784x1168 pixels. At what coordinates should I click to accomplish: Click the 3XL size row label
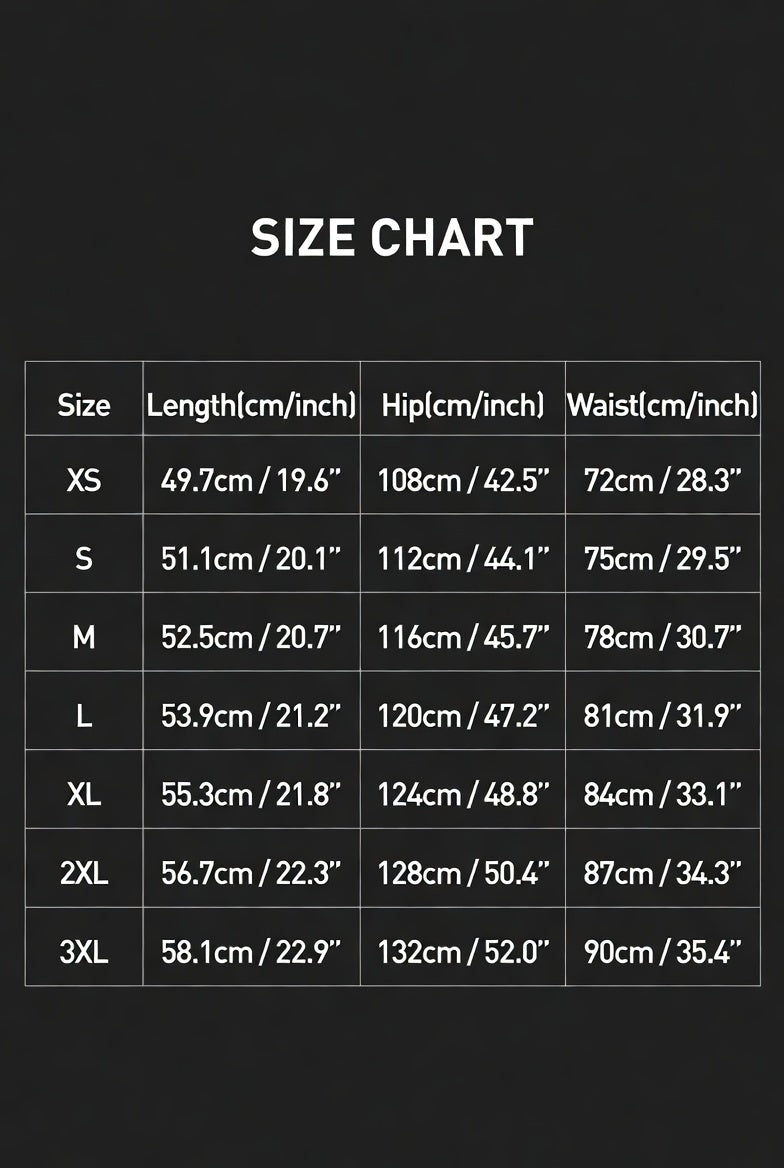coord(83,953)
